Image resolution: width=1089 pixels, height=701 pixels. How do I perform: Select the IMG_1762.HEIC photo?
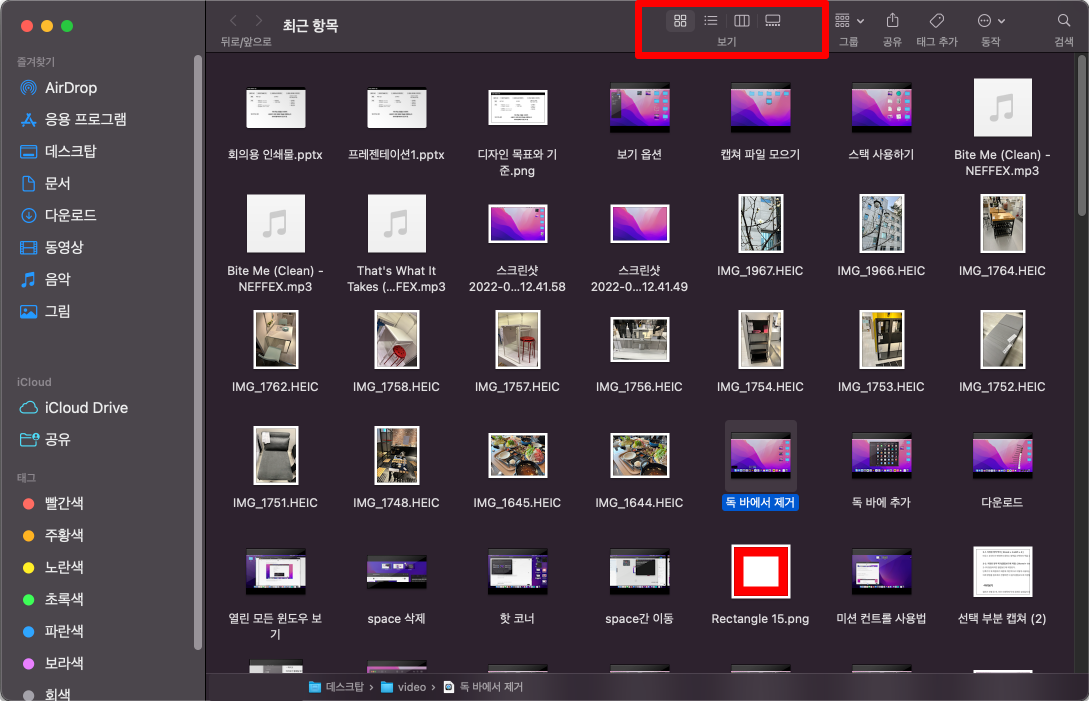(x=276, y=340)
